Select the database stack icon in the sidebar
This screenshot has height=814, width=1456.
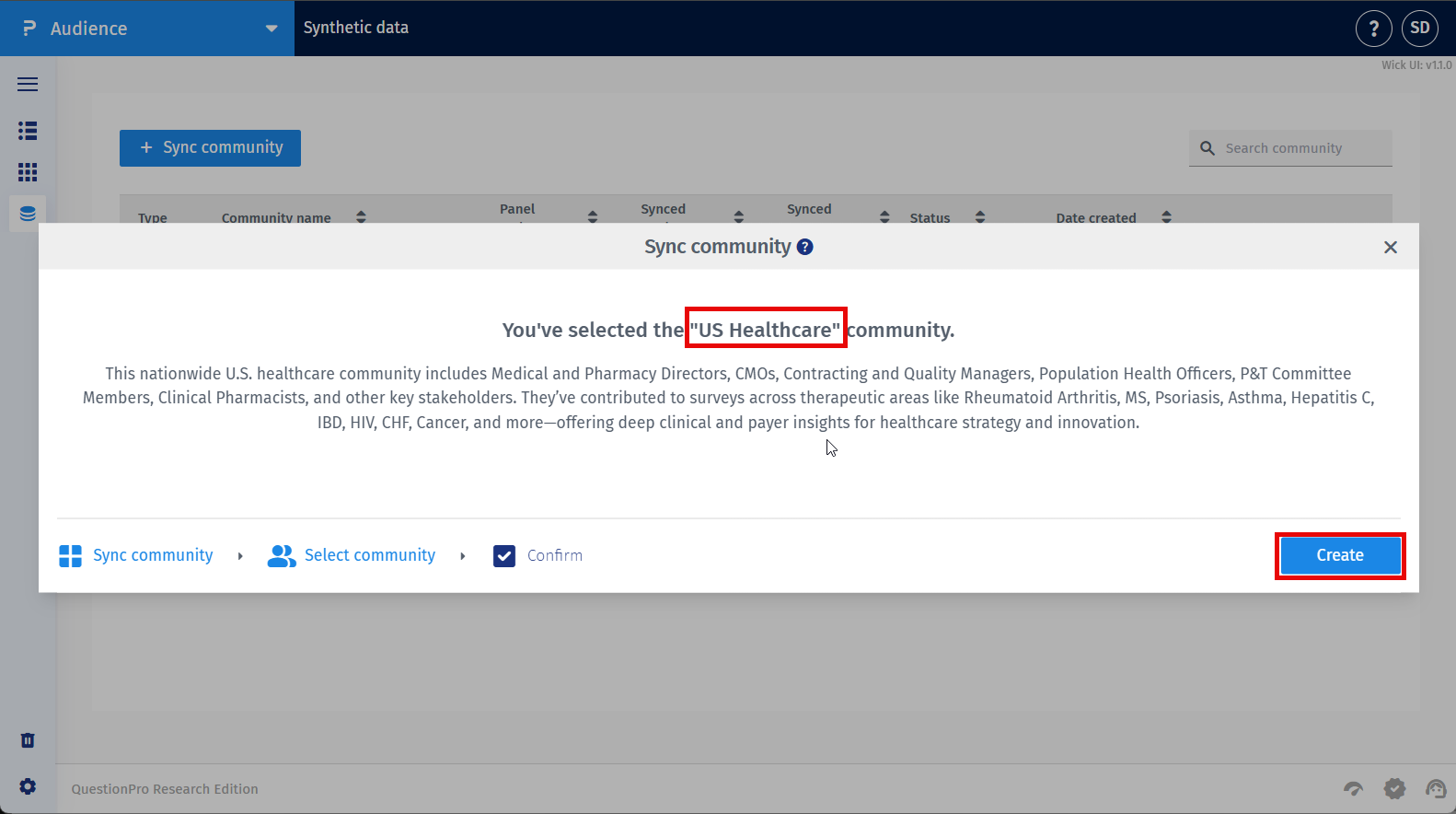[28, 214]
